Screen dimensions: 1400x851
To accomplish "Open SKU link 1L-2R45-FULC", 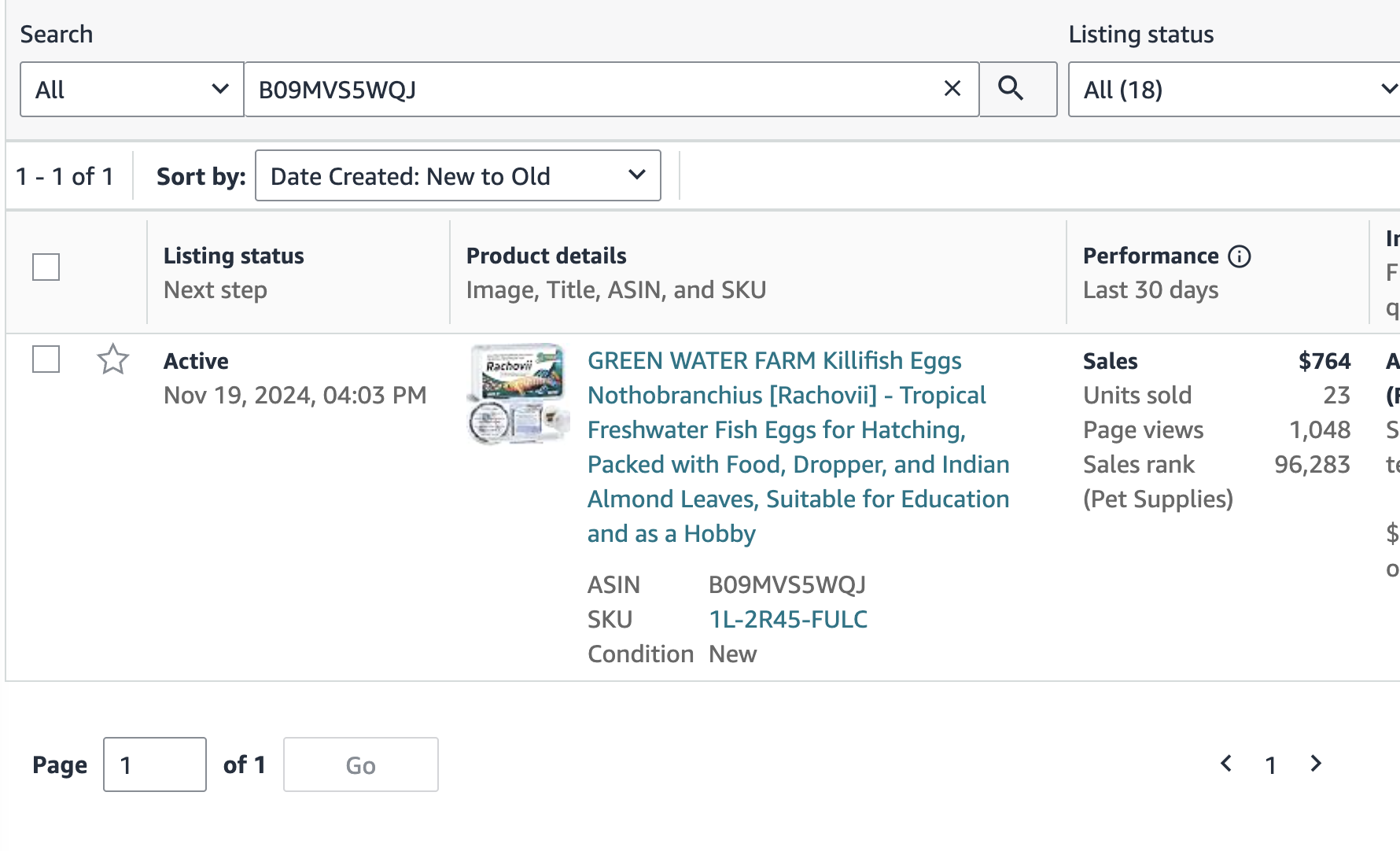I will click(x=788, y=620).
